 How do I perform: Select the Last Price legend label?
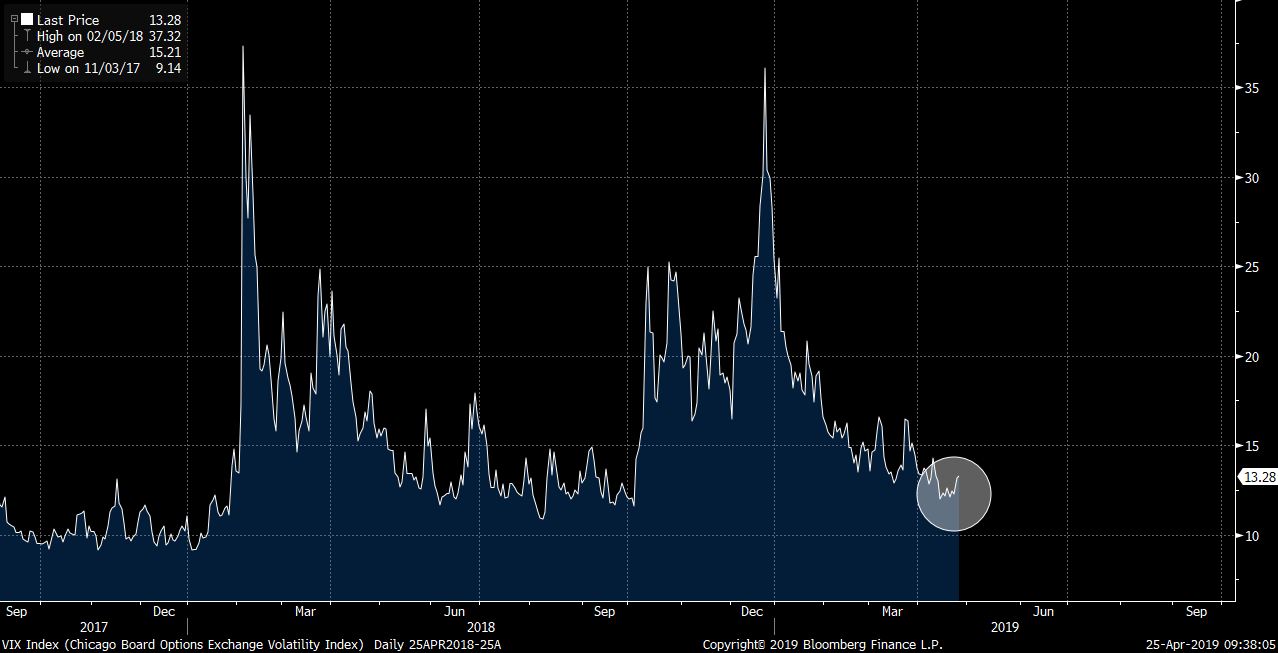68,20
